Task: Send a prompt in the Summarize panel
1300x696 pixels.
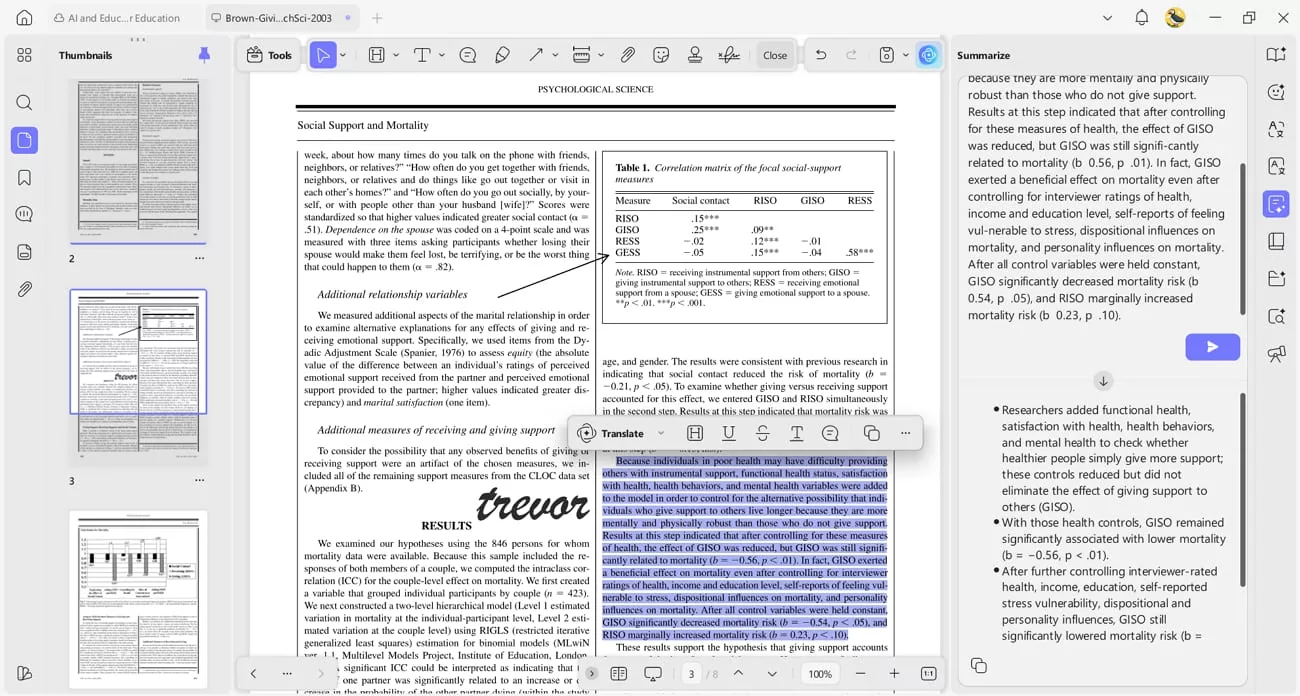Action: (1212, 346)
